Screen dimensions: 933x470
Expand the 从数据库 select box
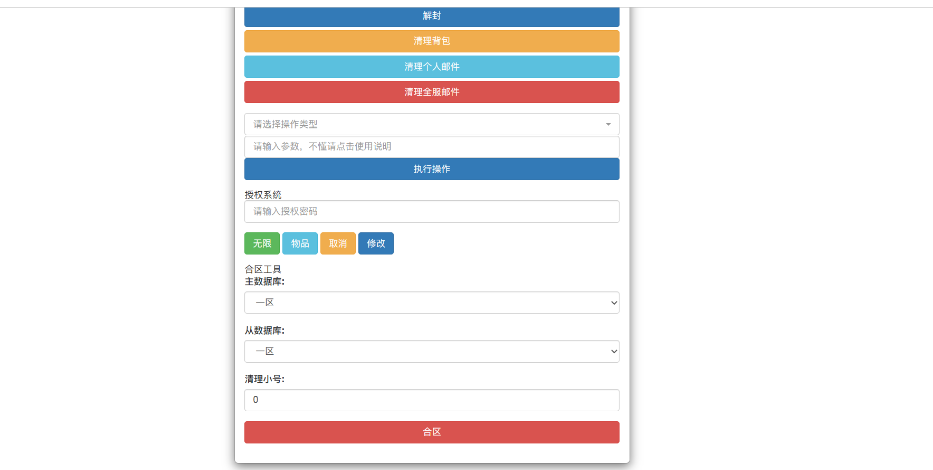click(x=431, y=351)
